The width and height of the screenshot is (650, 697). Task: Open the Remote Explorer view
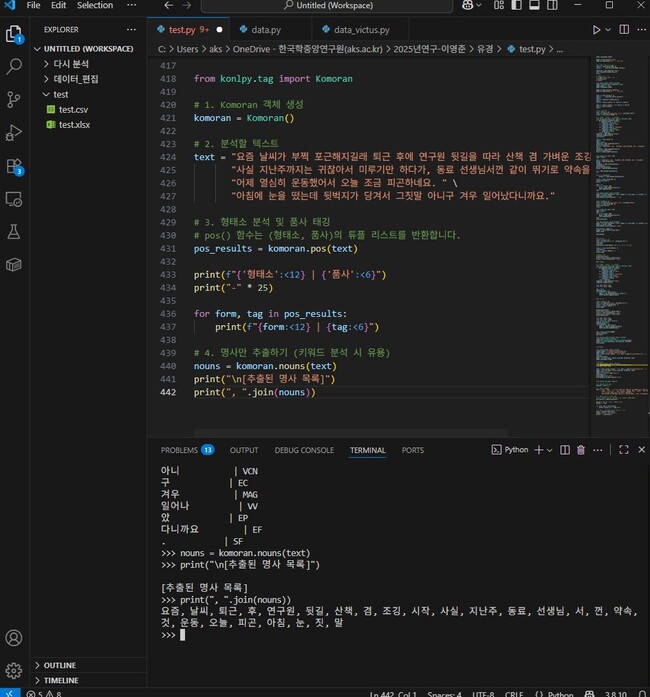[x=14, y=199]
